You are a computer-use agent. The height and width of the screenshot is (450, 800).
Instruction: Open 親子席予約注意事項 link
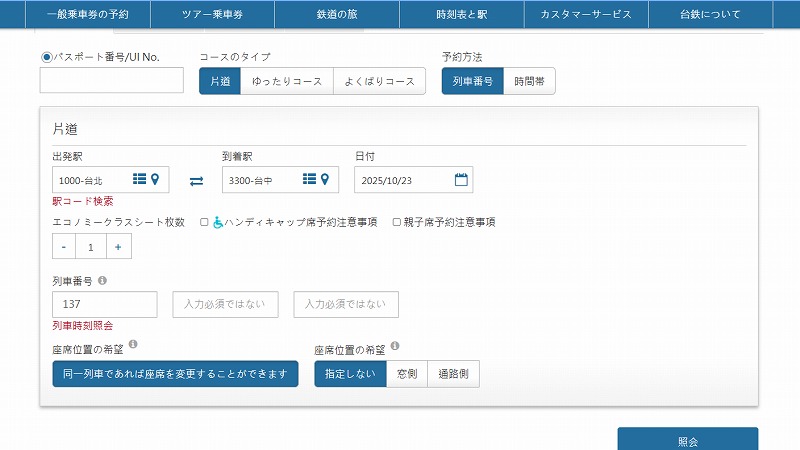(449, 222)
